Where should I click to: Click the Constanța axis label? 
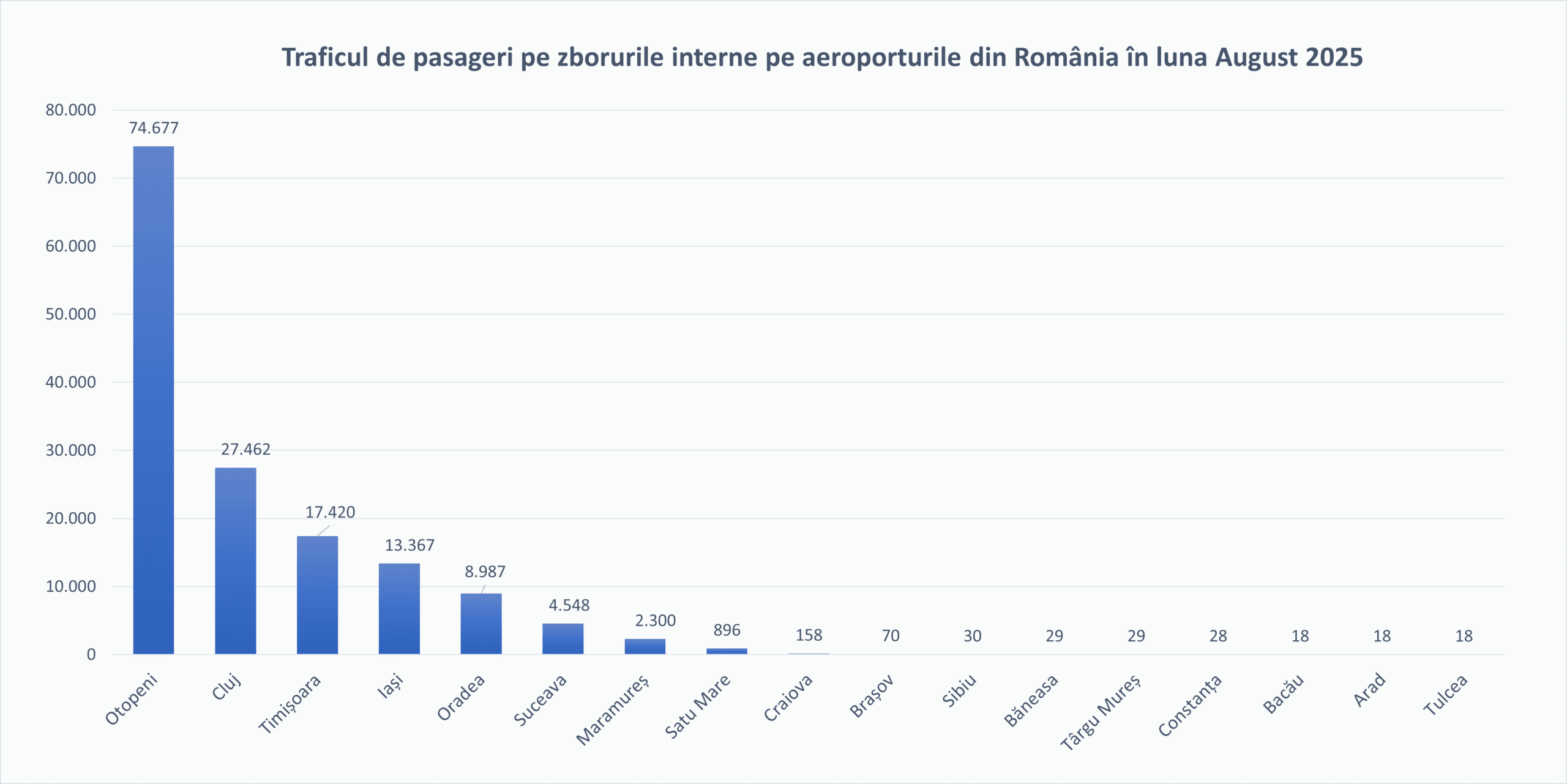pos(1190,705)
